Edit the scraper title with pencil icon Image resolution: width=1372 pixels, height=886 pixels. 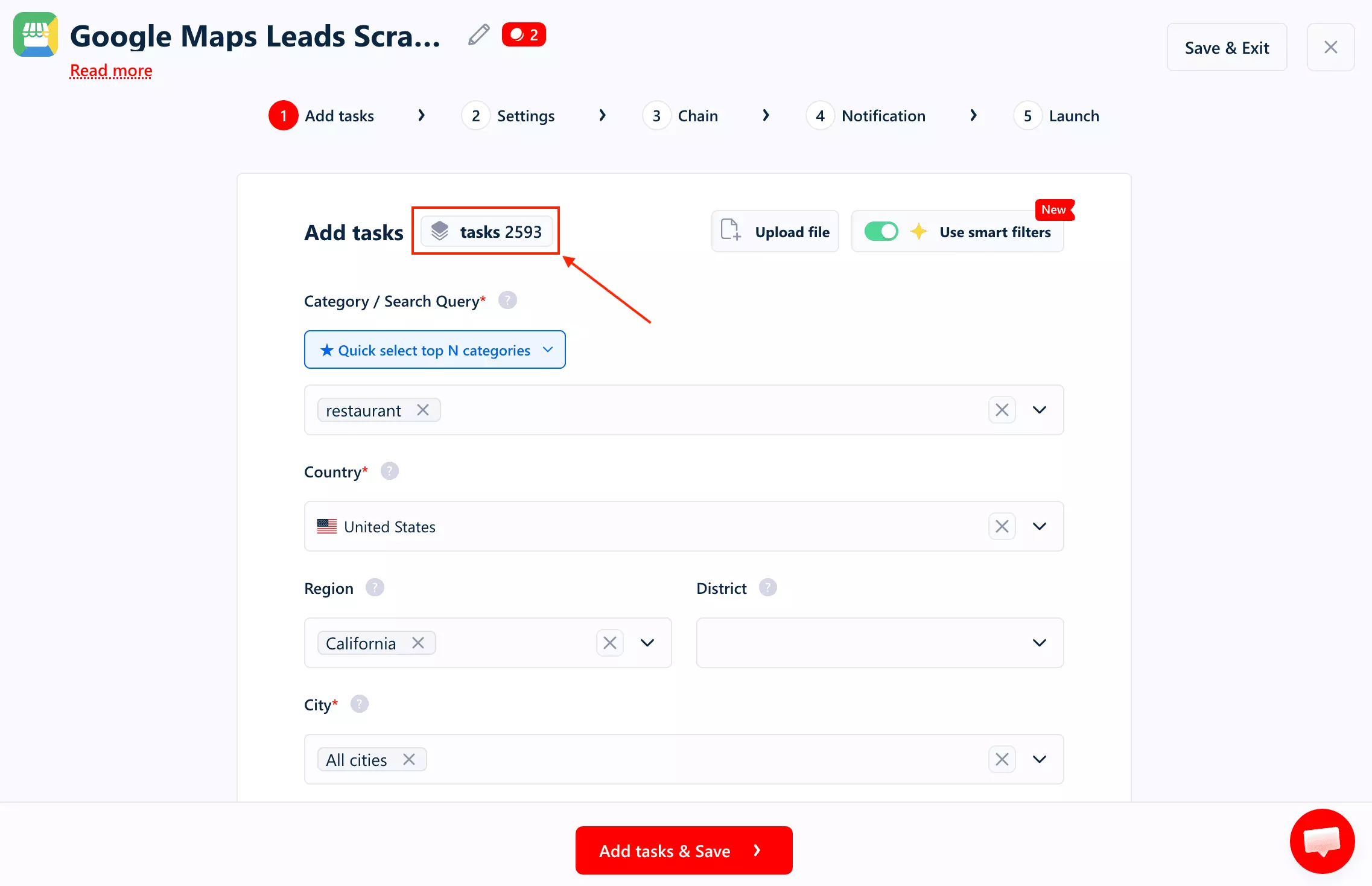coord(478,35)
